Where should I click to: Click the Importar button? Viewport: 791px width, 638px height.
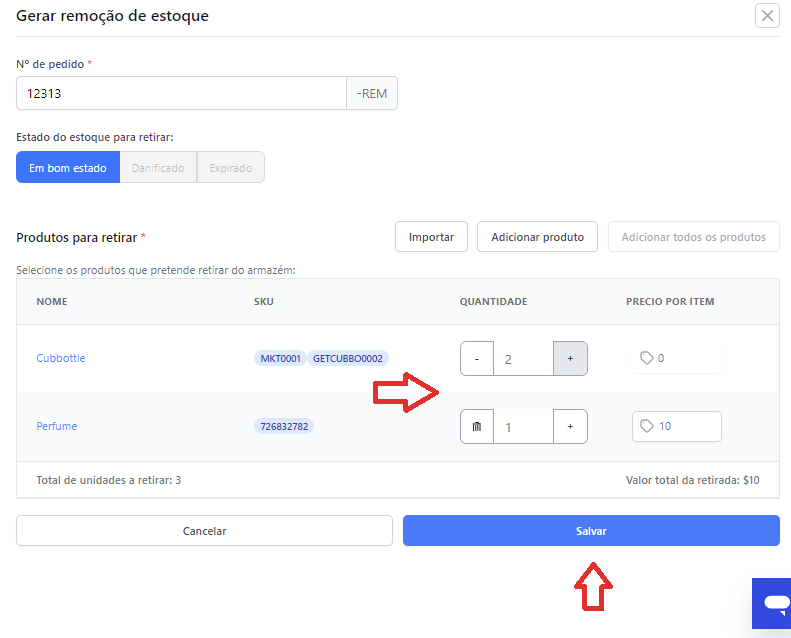tap(431, 237)
